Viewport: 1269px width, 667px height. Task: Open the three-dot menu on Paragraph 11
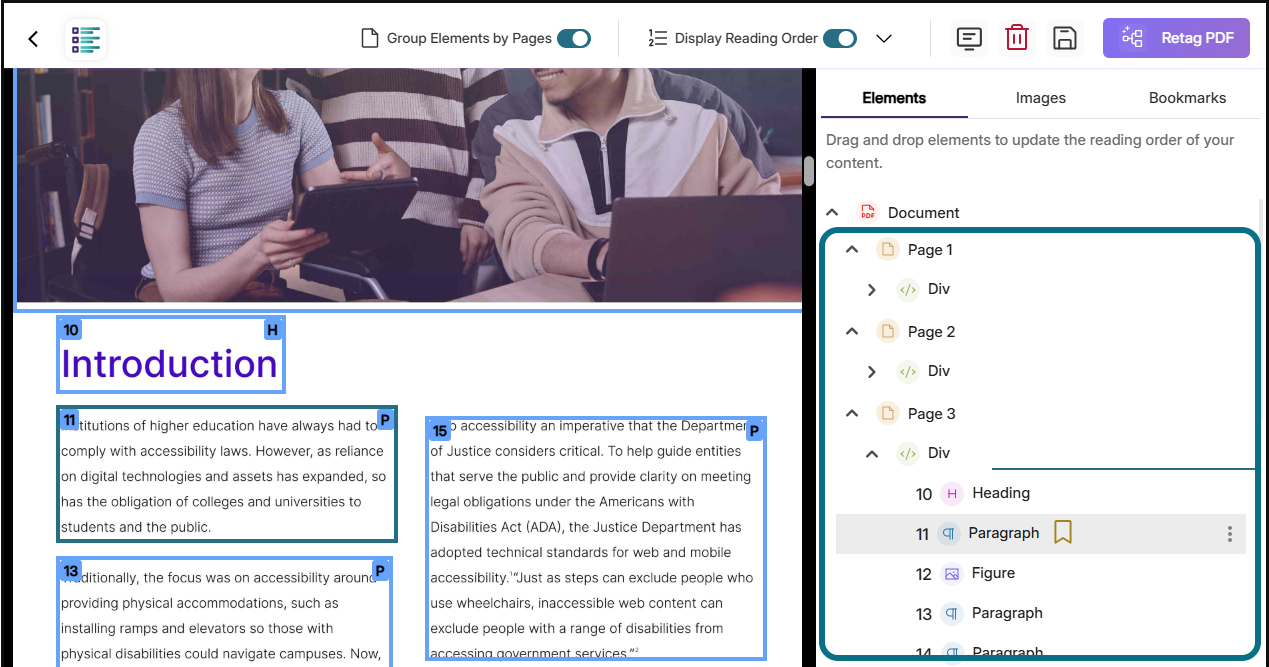[x=1230, y=534]
